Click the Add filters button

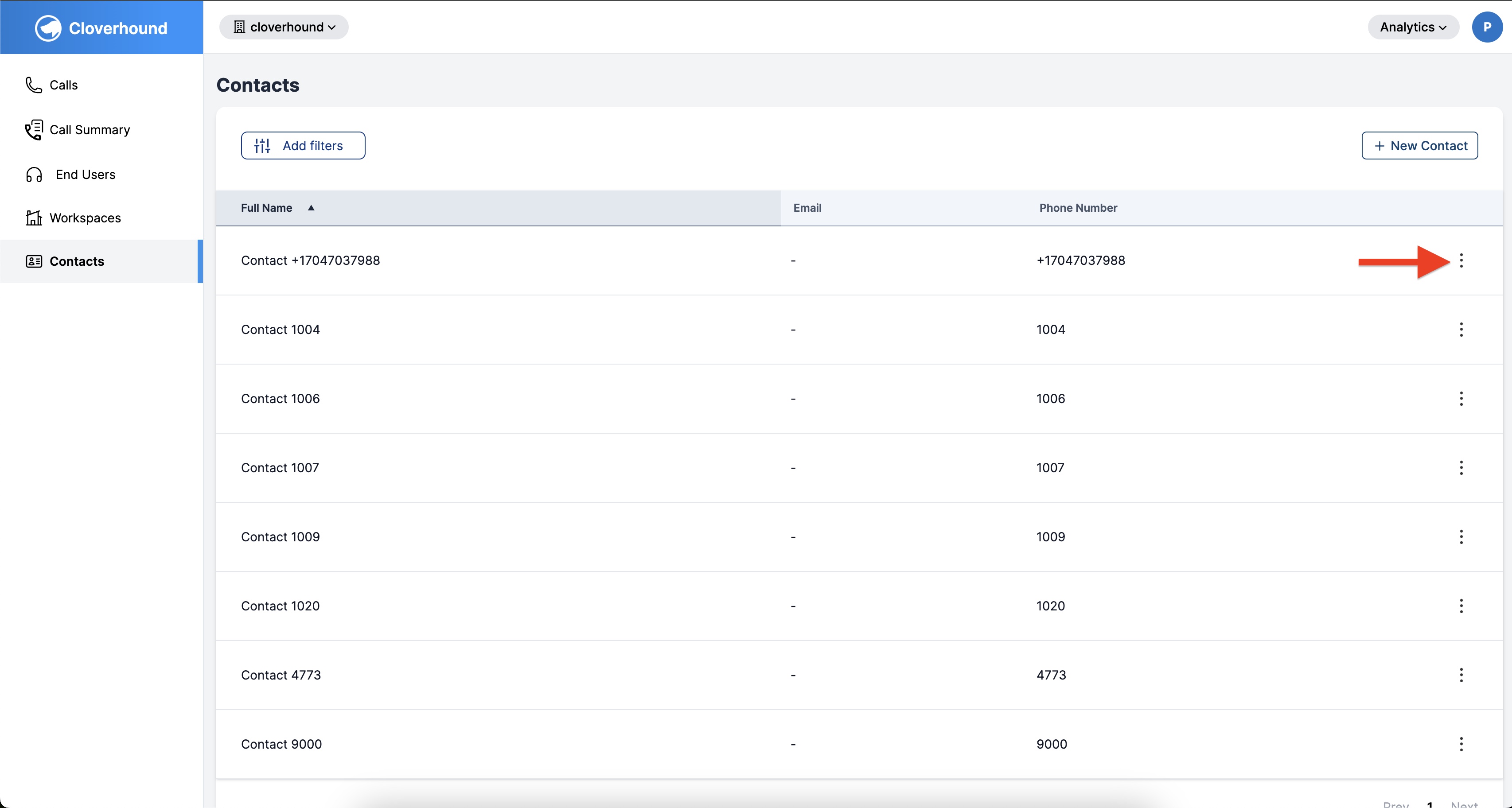coord(303,145)
